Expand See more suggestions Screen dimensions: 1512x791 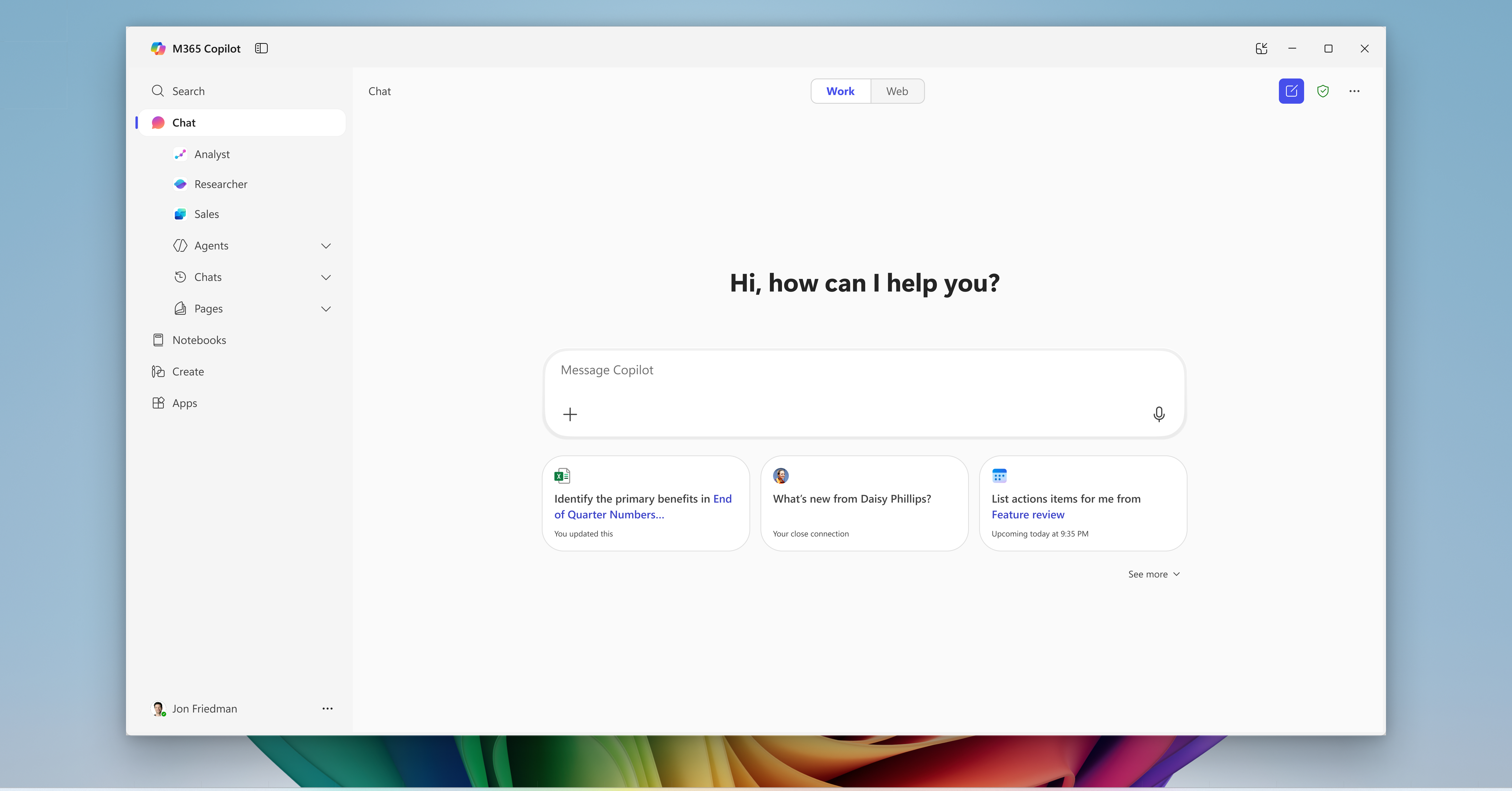coord(1153,574)
